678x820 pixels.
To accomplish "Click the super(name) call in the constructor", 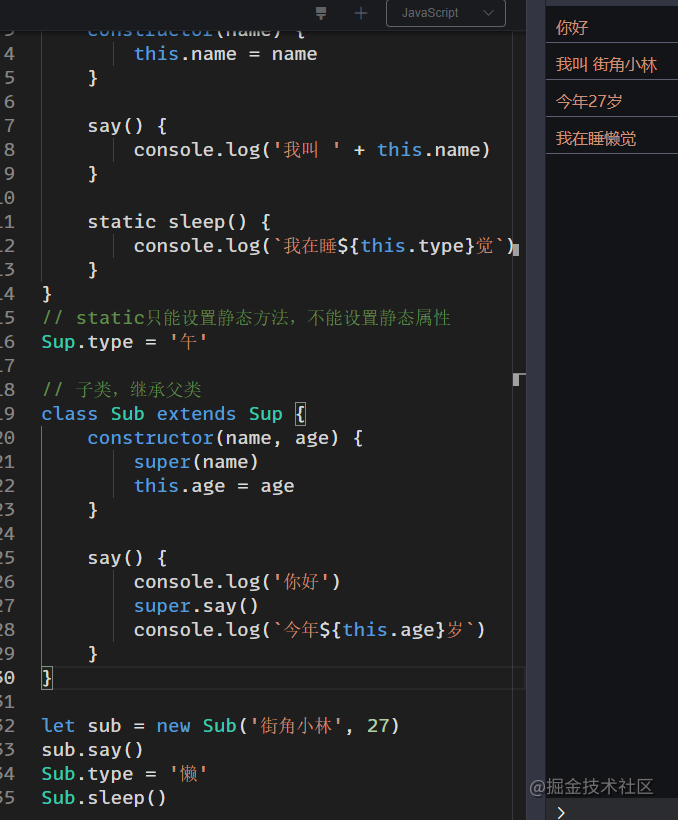I will coord(196,462).
